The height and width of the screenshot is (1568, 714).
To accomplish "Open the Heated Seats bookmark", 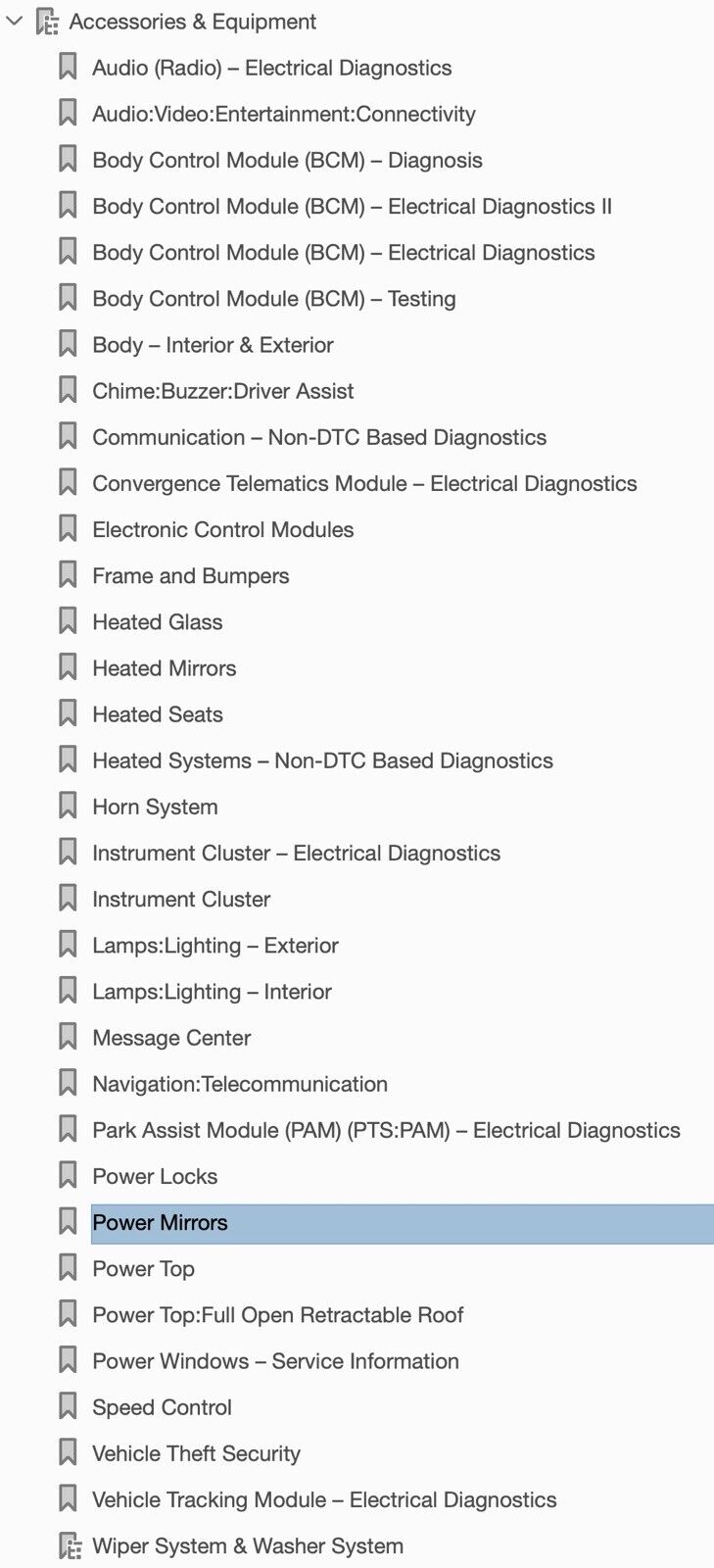I will [157, 714].
